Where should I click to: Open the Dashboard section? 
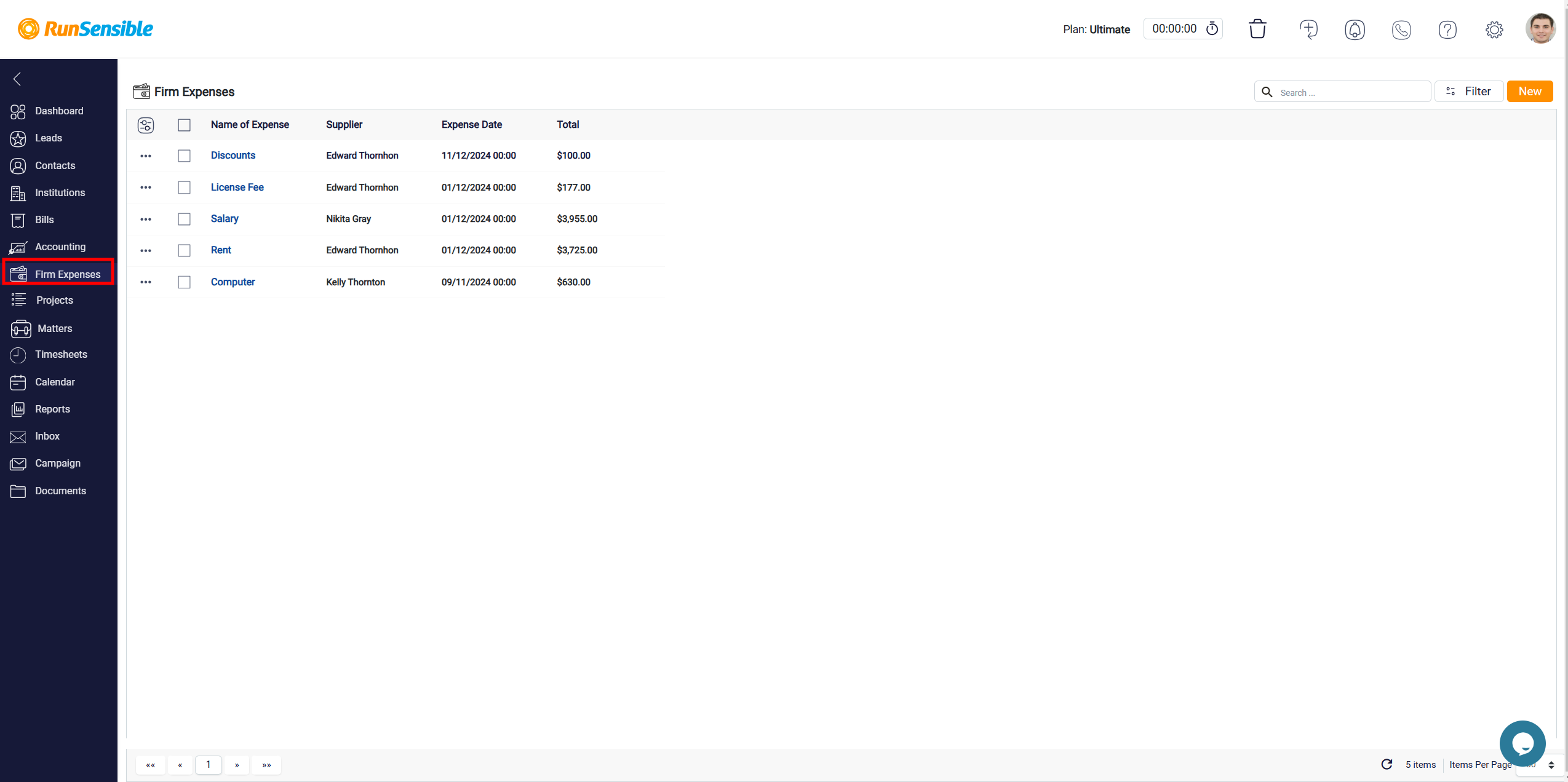coord(58,110)
